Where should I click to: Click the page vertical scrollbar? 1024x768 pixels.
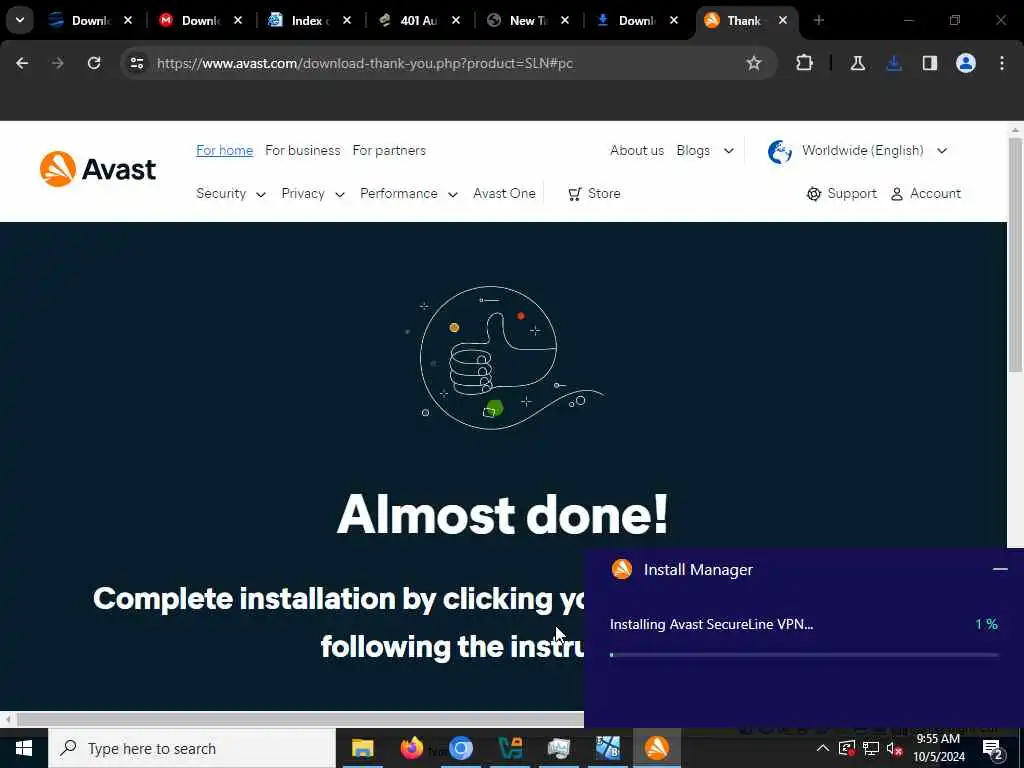(1015, 255)
